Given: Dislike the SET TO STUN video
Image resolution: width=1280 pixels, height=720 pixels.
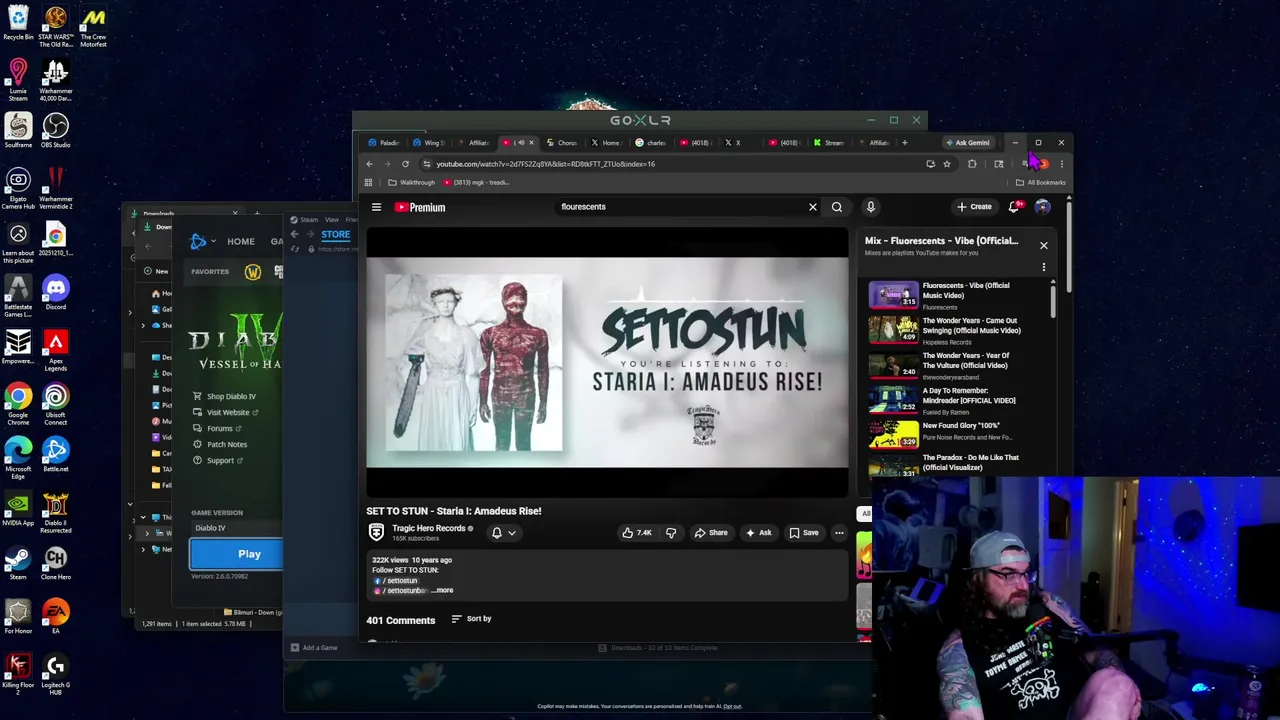Looking at the screenshot, I should (x=671, y=533).
